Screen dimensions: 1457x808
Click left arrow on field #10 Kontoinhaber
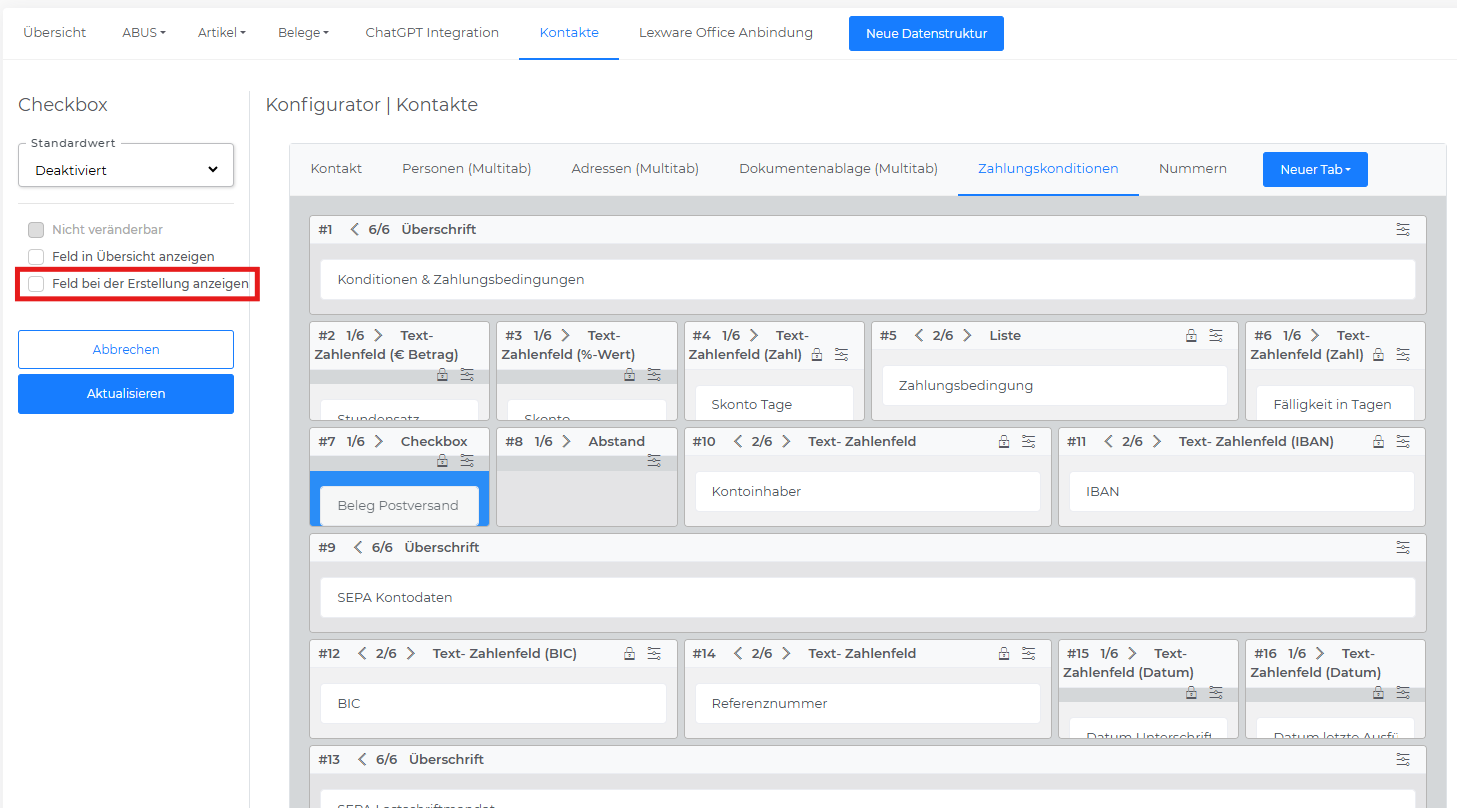(737, 442)
